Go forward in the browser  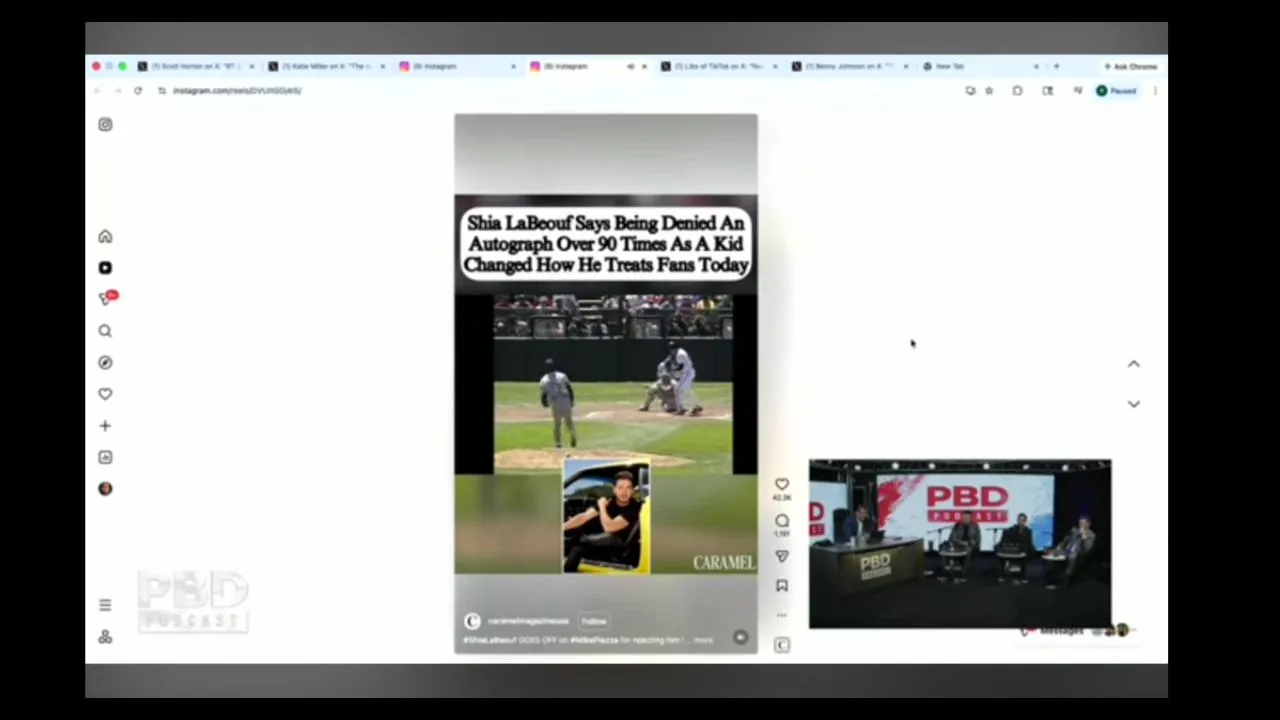117,91
